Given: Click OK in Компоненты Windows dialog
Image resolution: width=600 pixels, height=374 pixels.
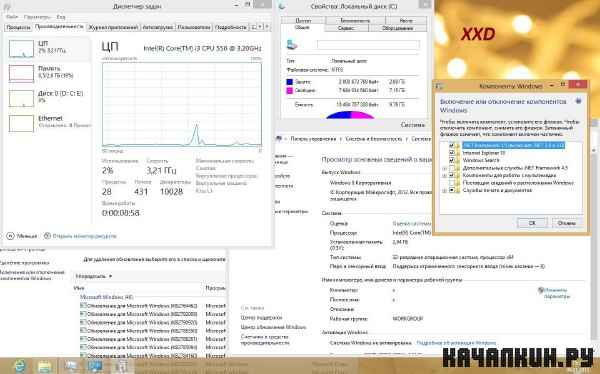Looking at the screenshot, I should (532, 223).
